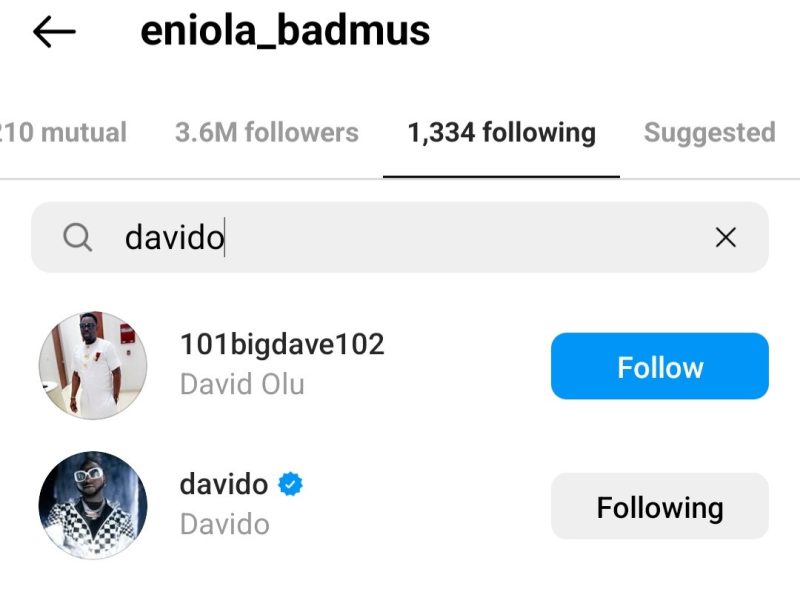The image size is (800, 612).
Task: Select the 1,334 following tab
Action: [x=502, y=133]
